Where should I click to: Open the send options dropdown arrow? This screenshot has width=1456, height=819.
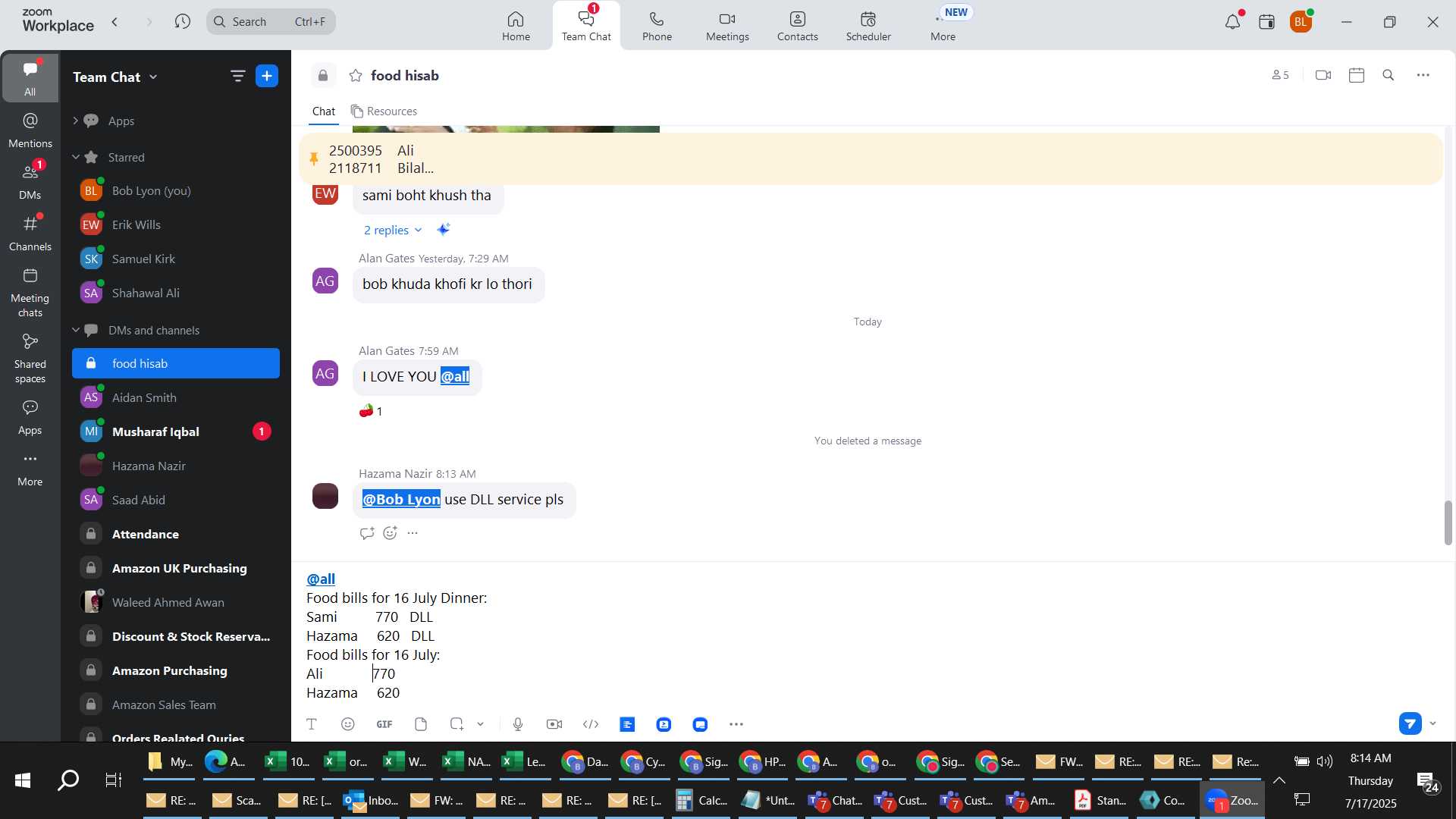point(1432,723)
